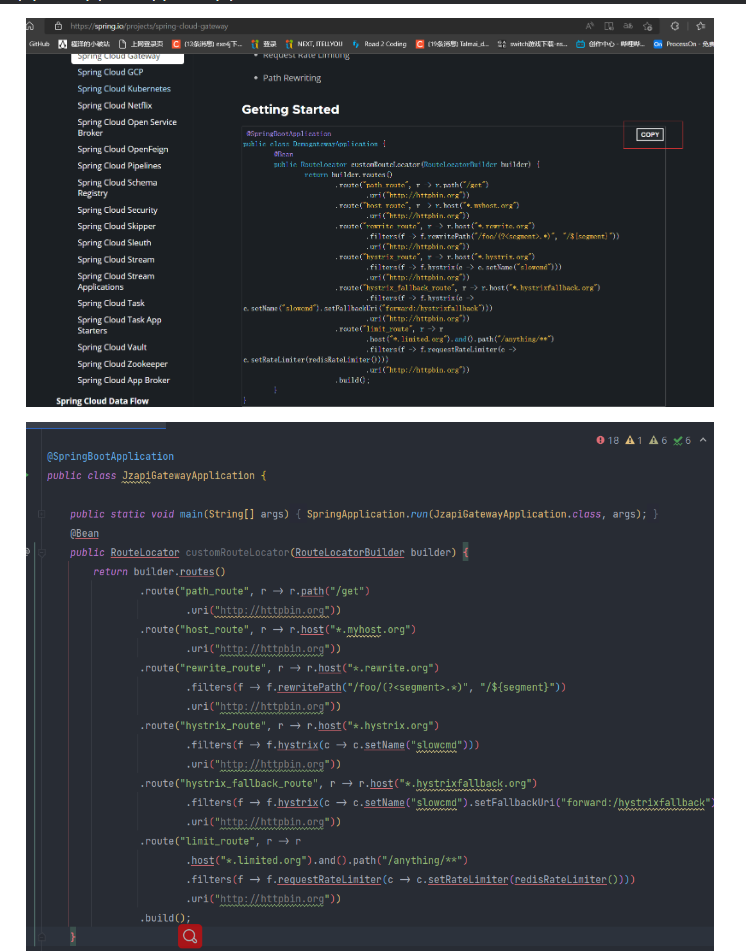This screenshot has height=951, width=746.
Task: Open the ProcessOn bookmark
Action: tap(684, 44)
